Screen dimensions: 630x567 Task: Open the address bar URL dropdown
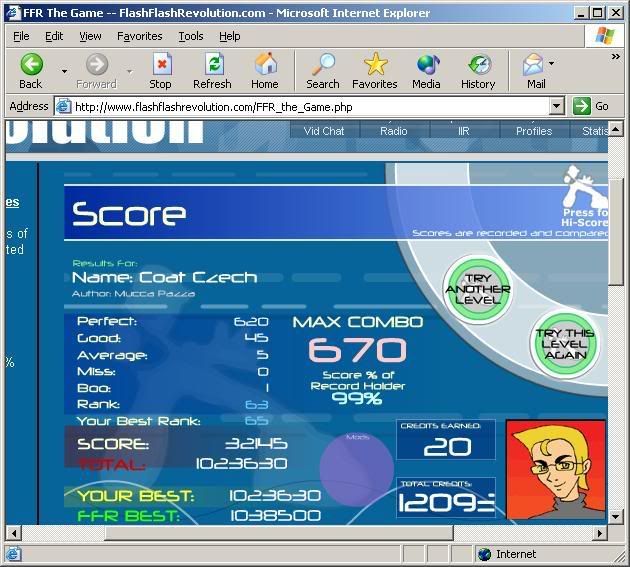pyautogui.click(x=557, y=106)
